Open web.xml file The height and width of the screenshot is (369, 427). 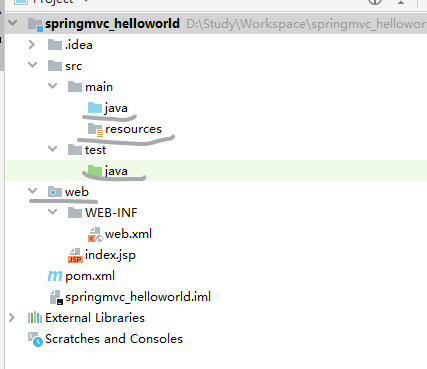pyautogui.click(x=128, y=234)
